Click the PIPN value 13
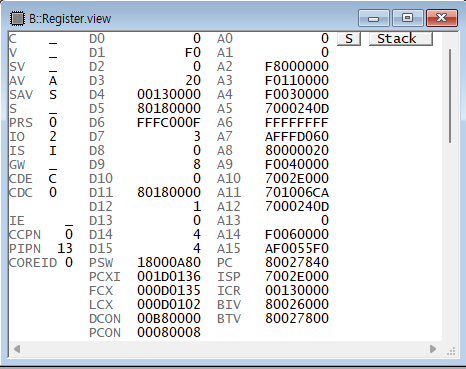The image size is (466, 369). pos(65,249)
